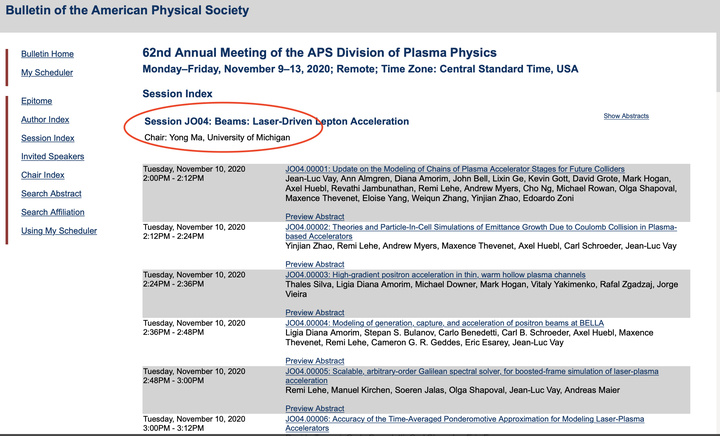Open Using My Scheduler help link
The image size is (720, 436).
tap(59, 231)
